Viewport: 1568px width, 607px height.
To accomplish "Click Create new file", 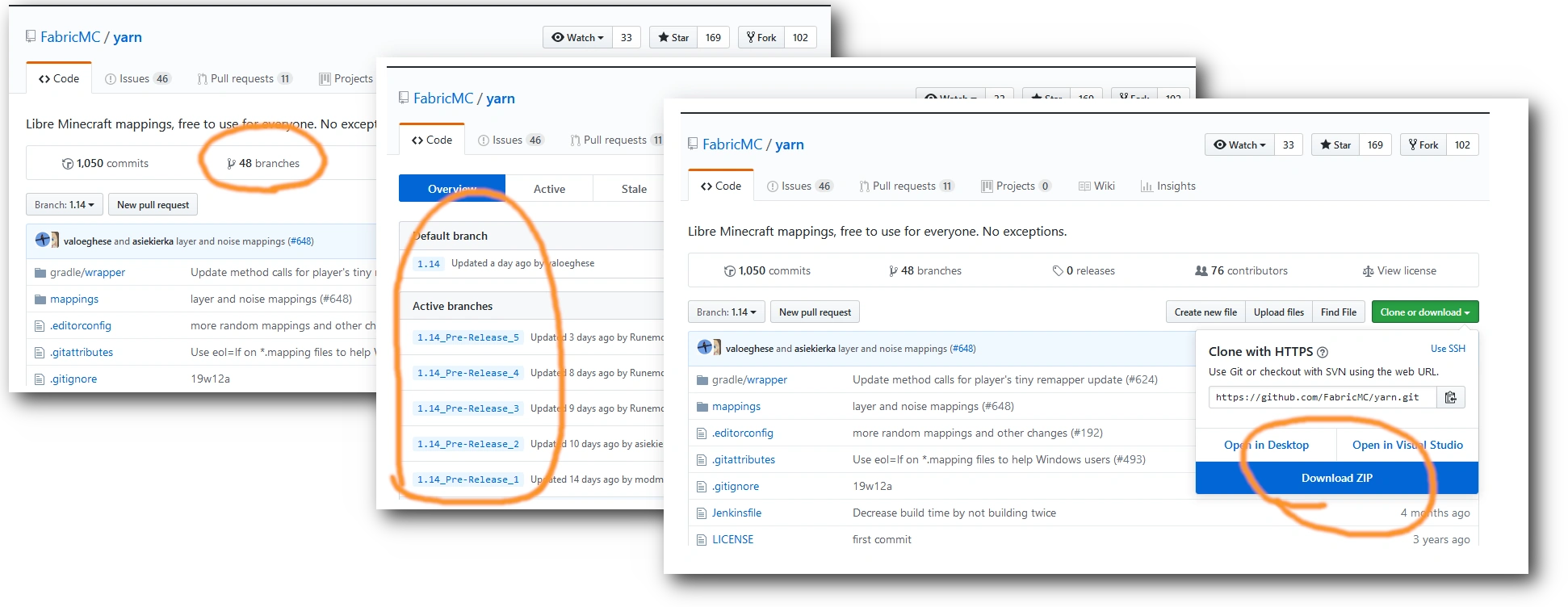I will point(1205,312).
